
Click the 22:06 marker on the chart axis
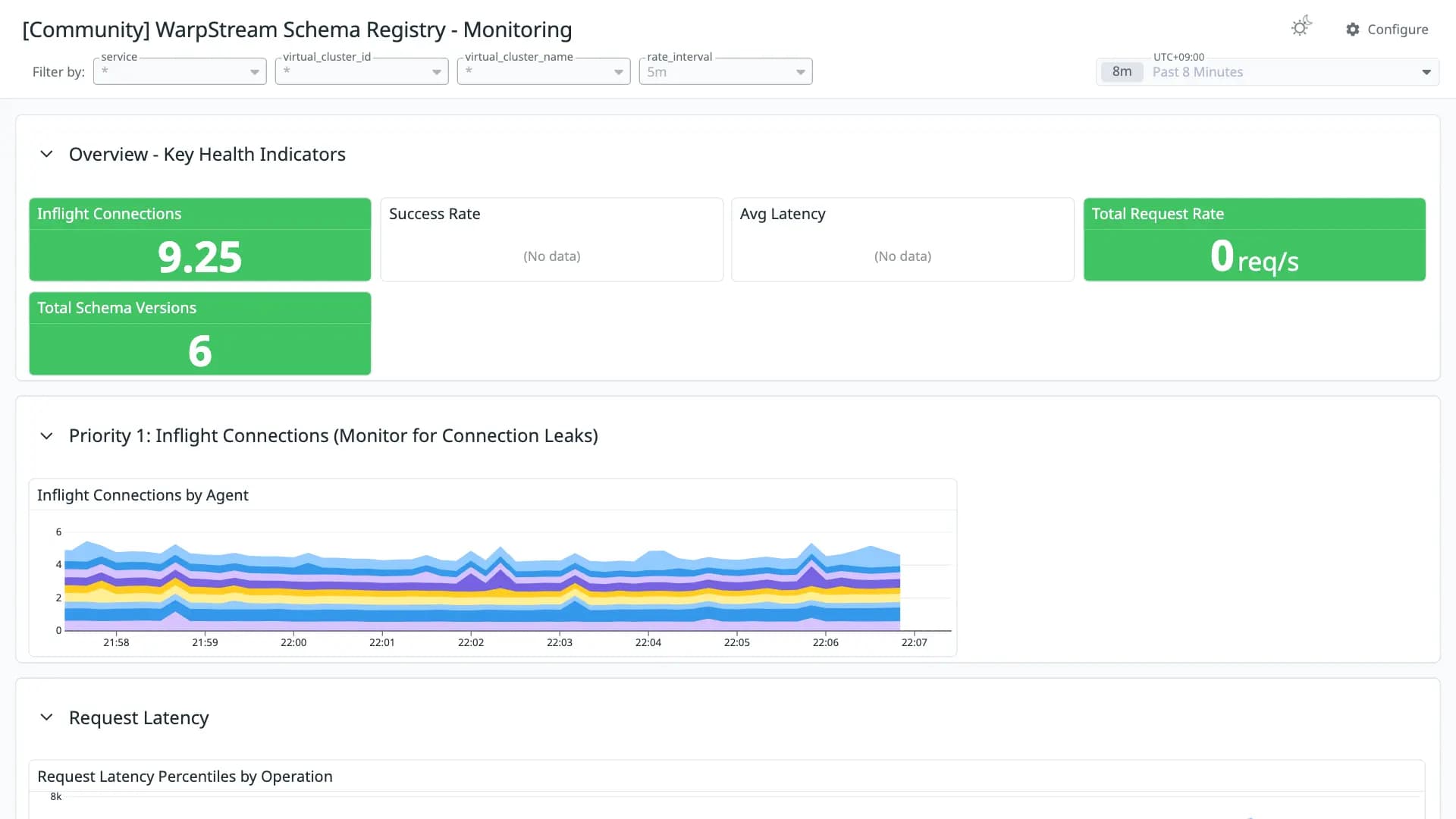tap(826, 642)
